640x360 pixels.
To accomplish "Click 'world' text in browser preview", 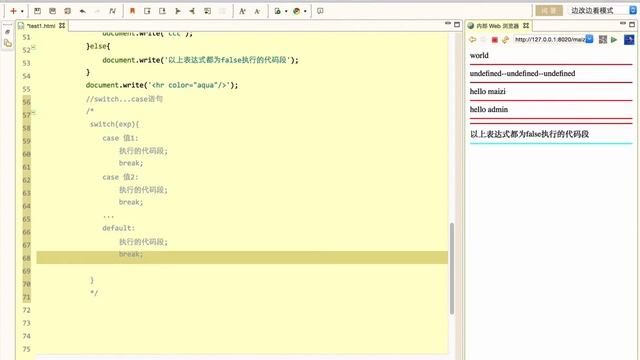I will 479,56.
